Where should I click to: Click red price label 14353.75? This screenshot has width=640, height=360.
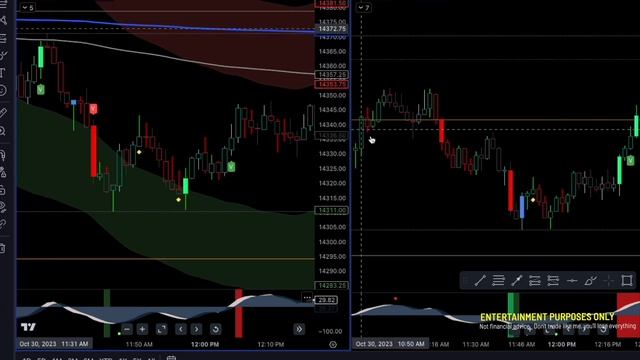pyautogui.click(x=332, y=84)
